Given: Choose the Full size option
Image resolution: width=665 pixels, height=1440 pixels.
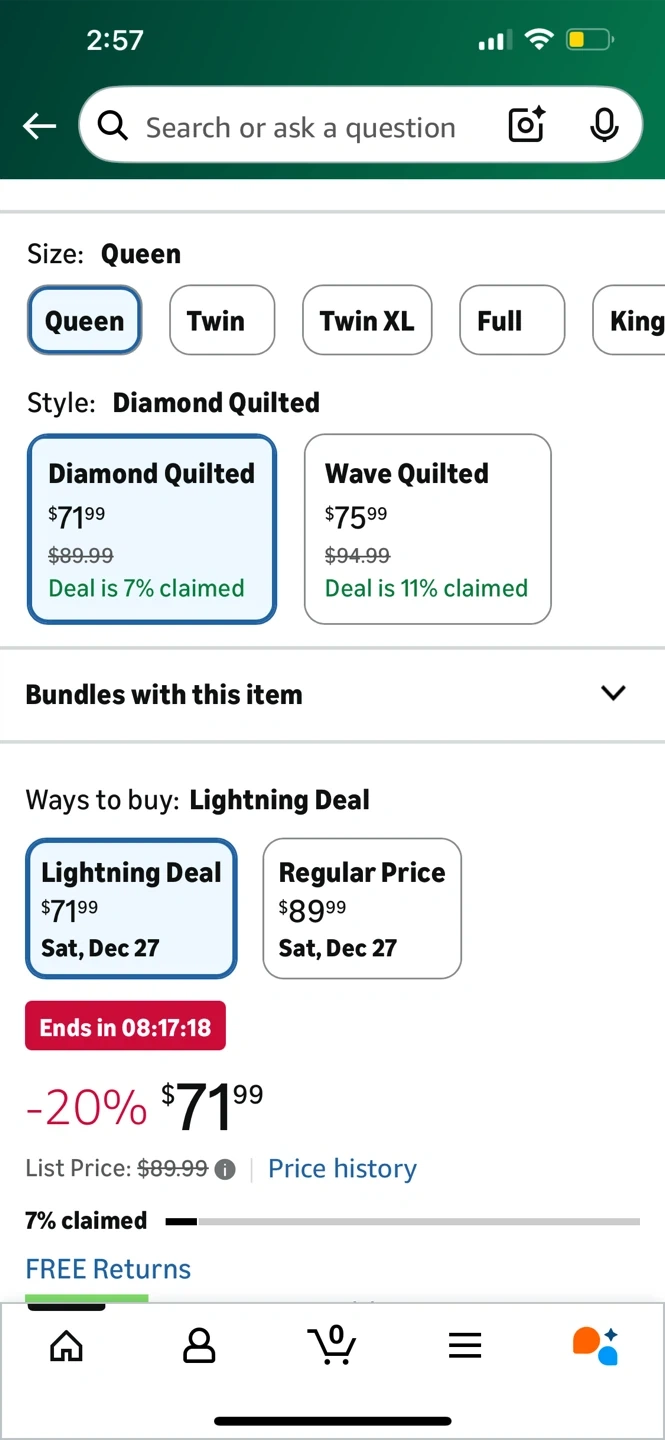Looking at the screenshot, I should pyautogui.click(x=512, y=320).
